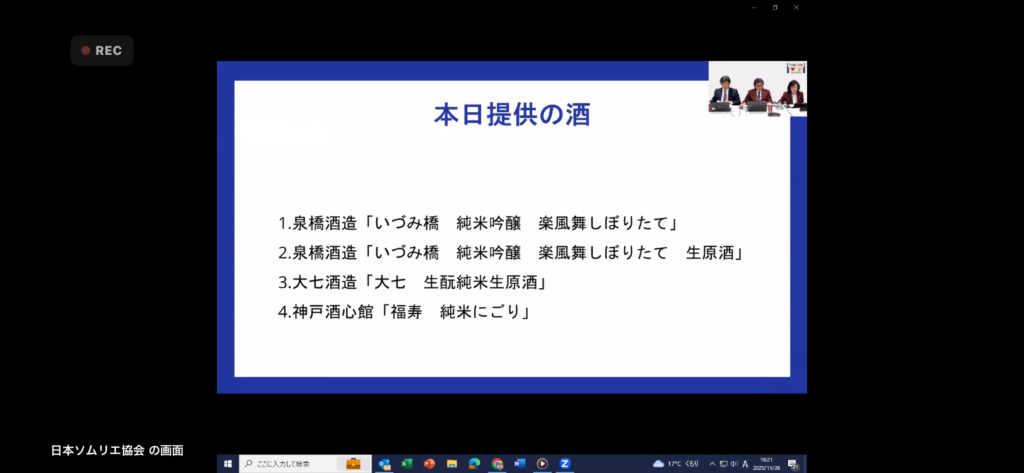Toggle the IME input mode indicator
Image resolution: width=1024 pixels, height=473 pixels.
pos(746,464)
